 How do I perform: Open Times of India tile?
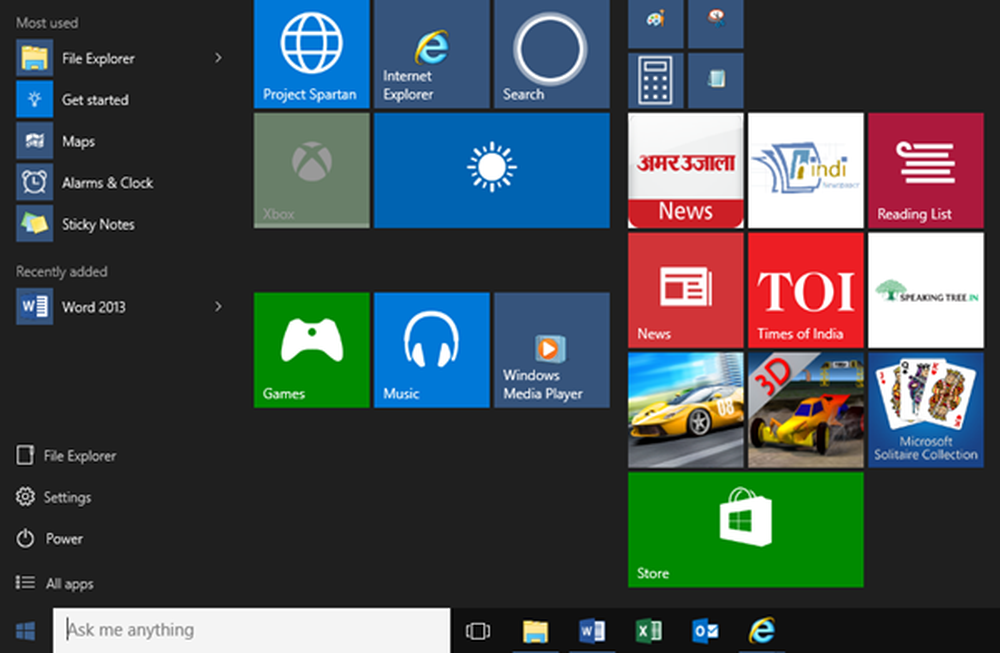(x=805, y=290)
